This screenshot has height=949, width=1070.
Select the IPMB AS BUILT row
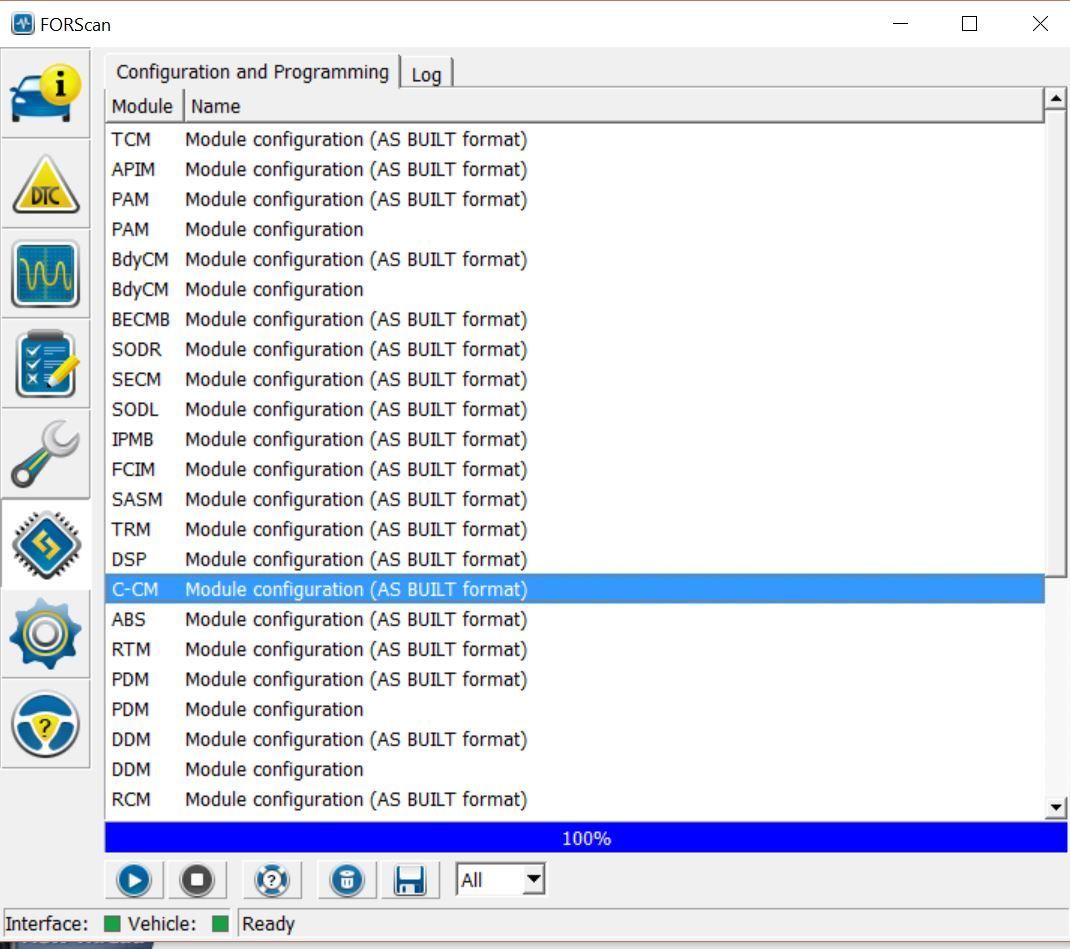[x=575, y=439]
